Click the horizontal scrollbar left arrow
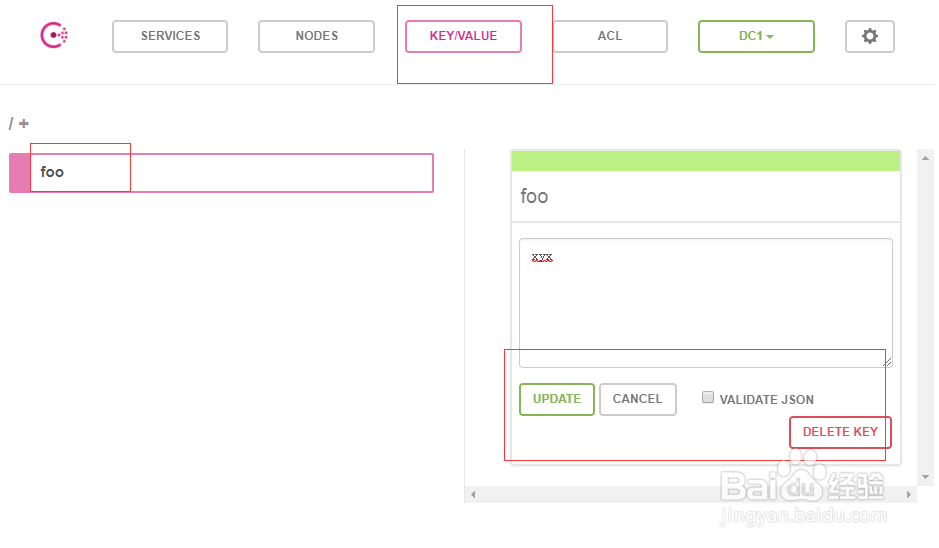The image size is (939, 548). (472, 494)
